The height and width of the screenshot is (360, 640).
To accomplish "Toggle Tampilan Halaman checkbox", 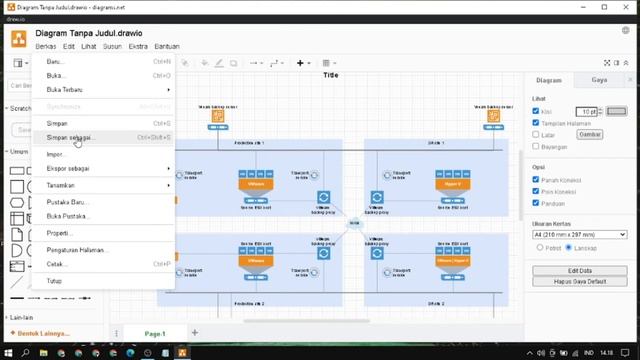I will click(536, 123).
